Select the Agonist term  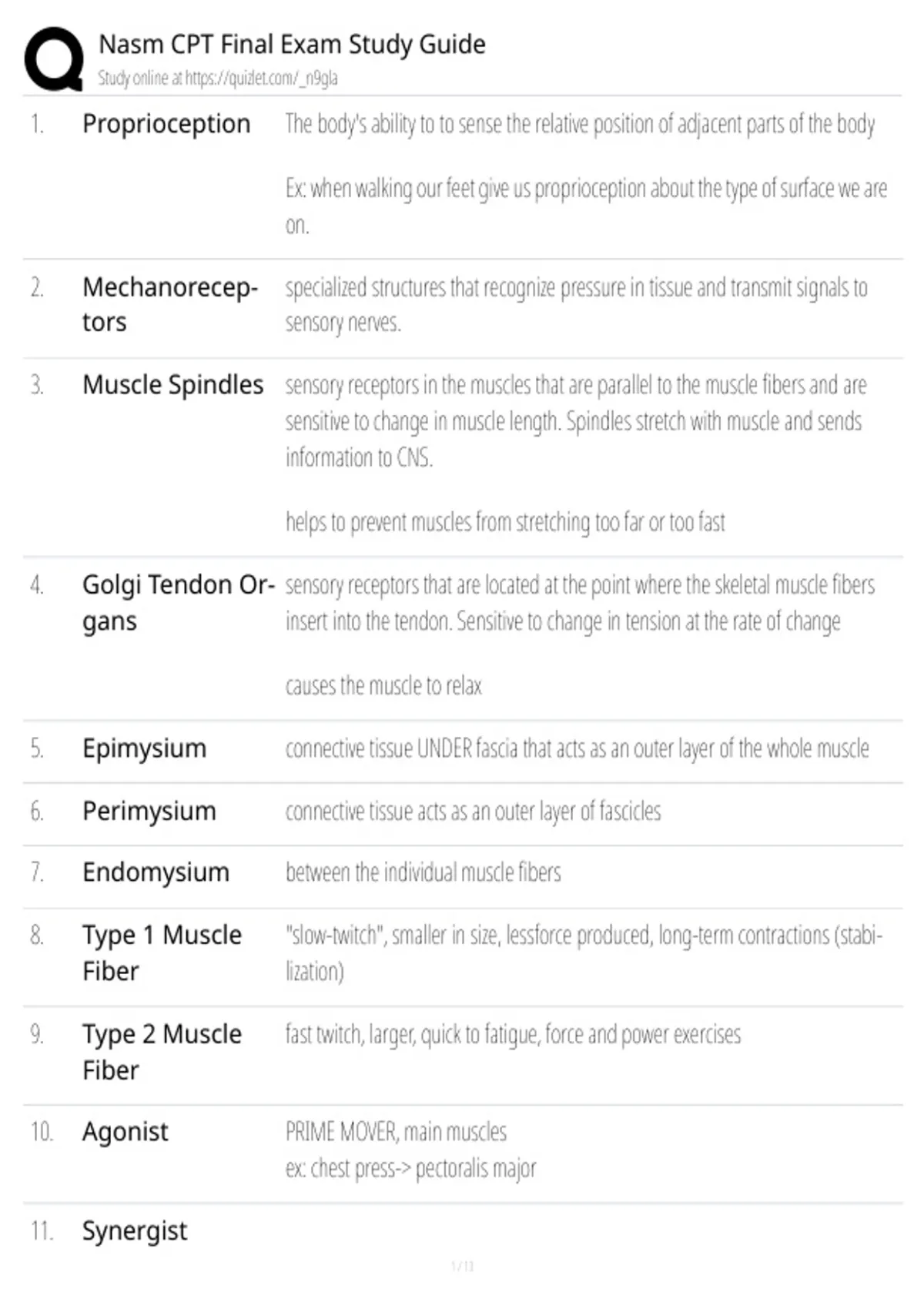125,1132
